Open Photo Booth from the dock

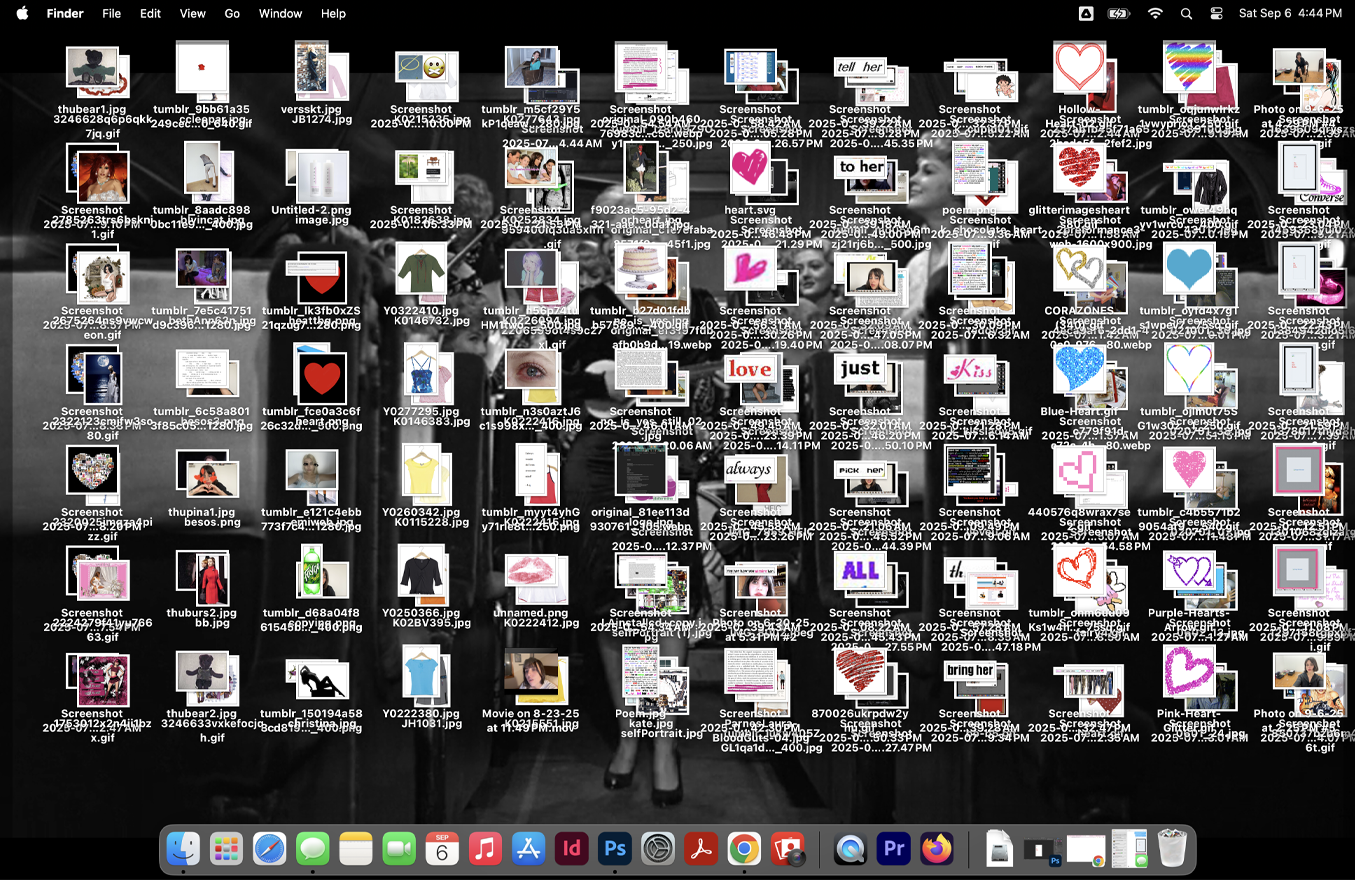pyautogui.click(x=787, y=850)
